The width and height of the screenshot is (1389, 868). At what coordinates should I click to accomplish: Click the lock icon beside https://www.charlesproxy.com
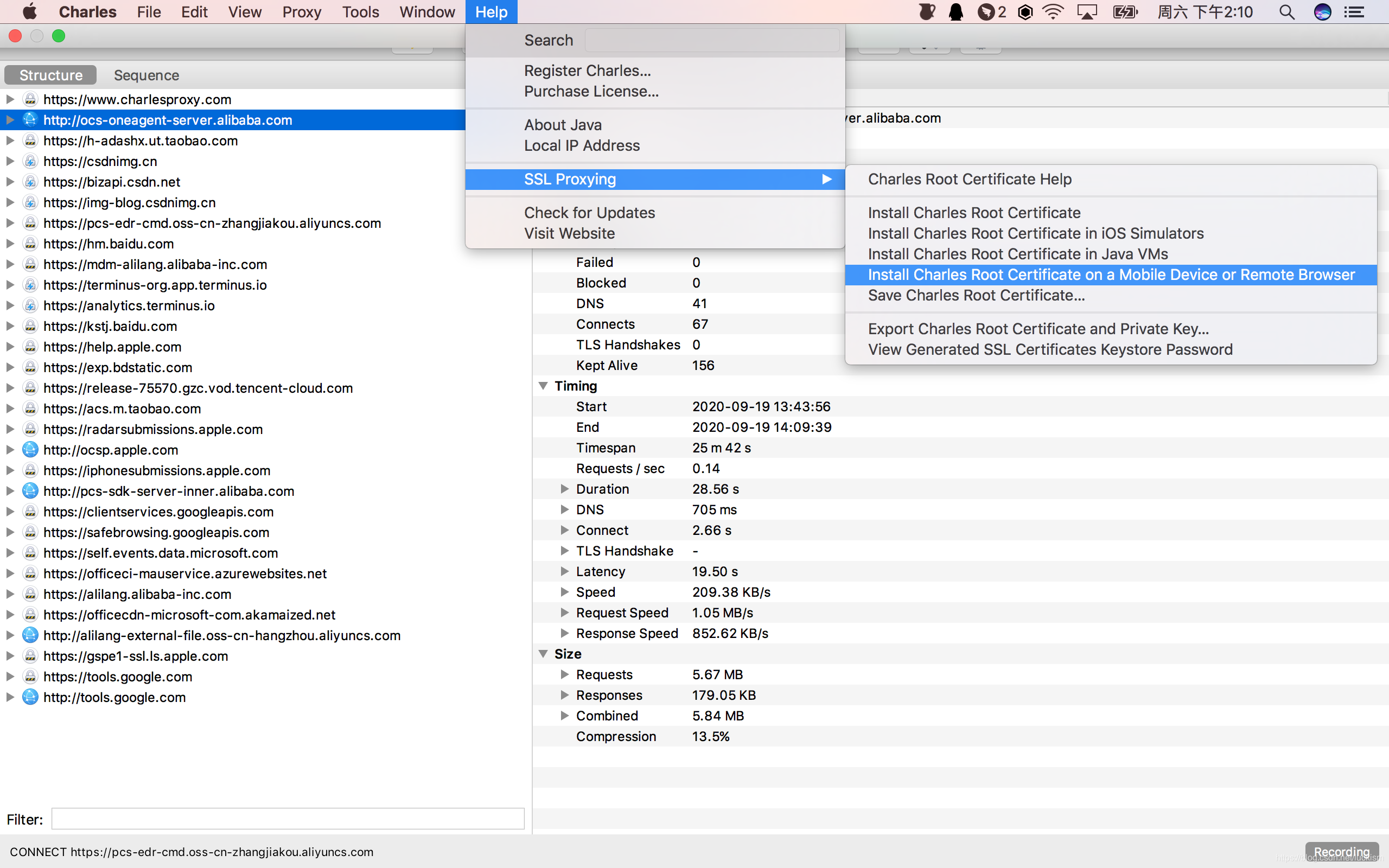[30, 99]
